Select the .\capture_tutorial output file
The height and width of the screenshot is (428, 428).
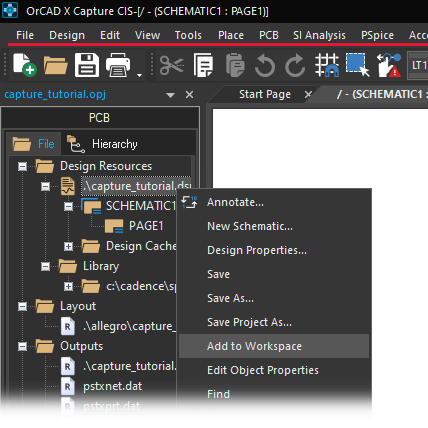(x=129, y=366)
